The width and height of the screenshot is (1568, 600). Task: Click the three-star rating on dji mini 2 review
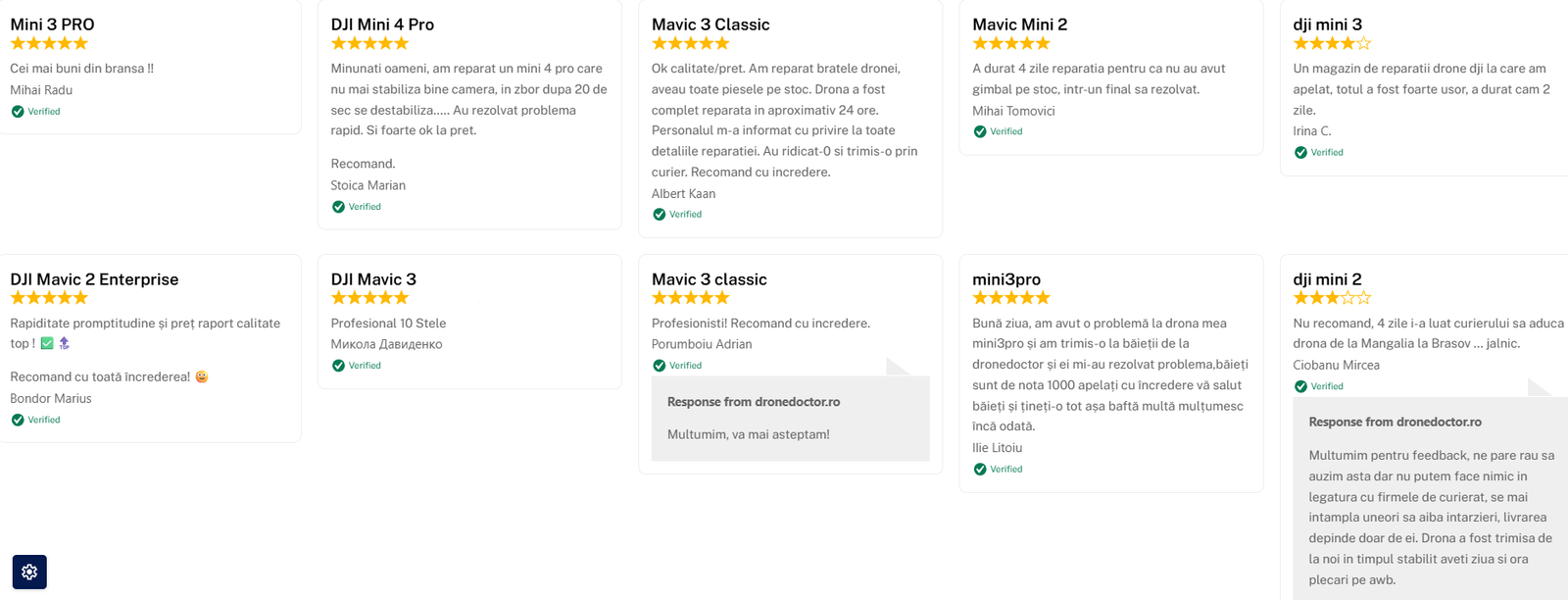1332,298
